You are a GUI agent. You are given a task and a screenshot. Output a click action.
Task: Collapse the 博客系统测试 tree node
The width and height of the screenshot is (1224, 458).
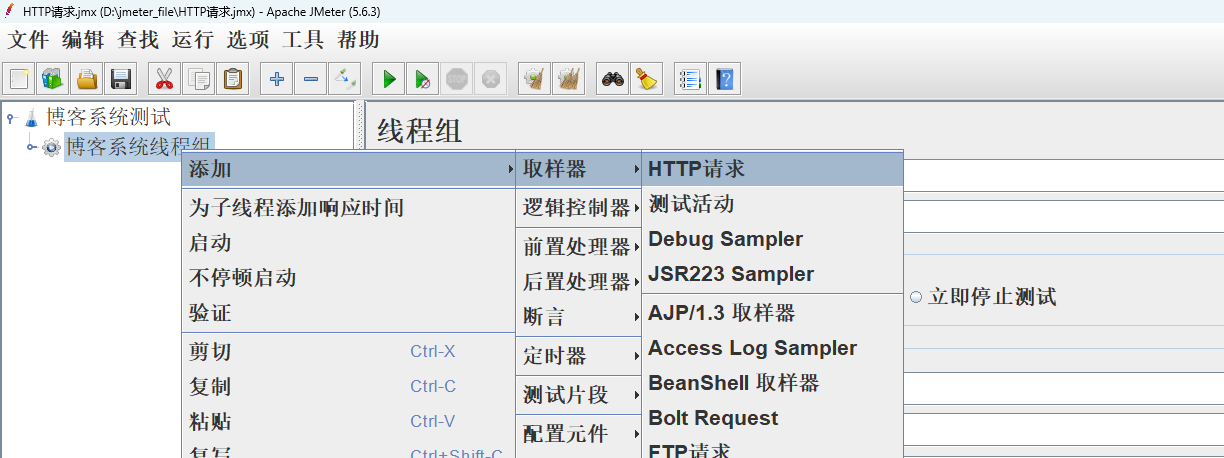(x=11, y=118)
